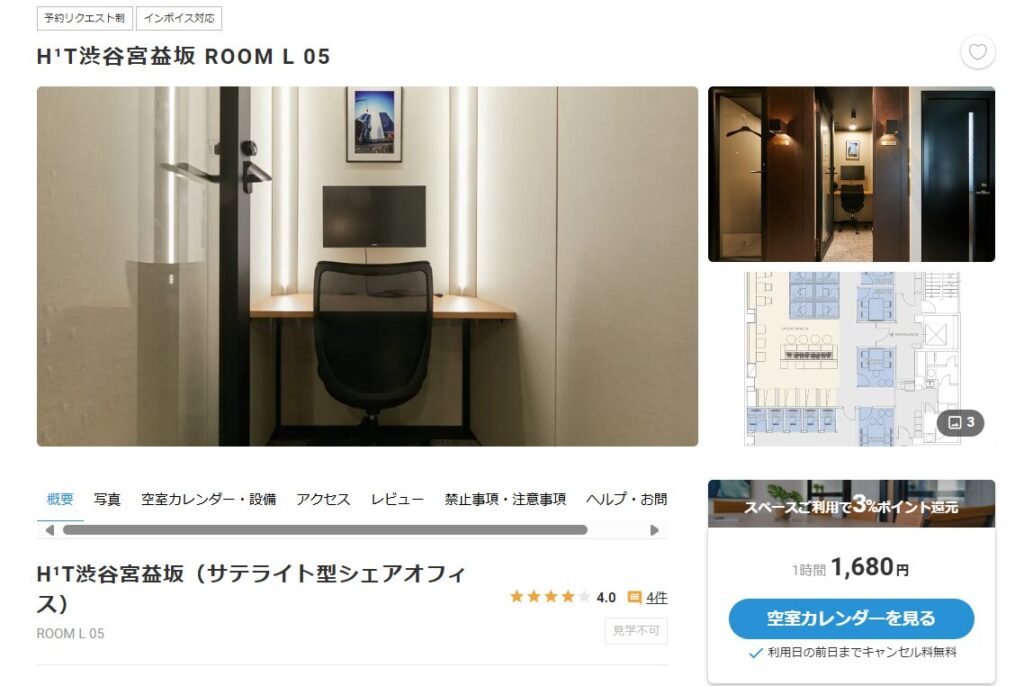Image resolution: width=1024 pixels, height=686 pixels.
Task: Switch to the 写真 tab
Action: click(107, 499)
